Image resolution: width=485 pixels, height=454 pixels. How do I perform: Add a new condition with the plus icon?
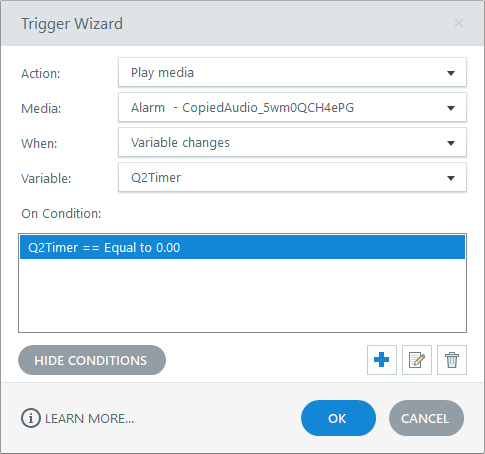[382, 360]
